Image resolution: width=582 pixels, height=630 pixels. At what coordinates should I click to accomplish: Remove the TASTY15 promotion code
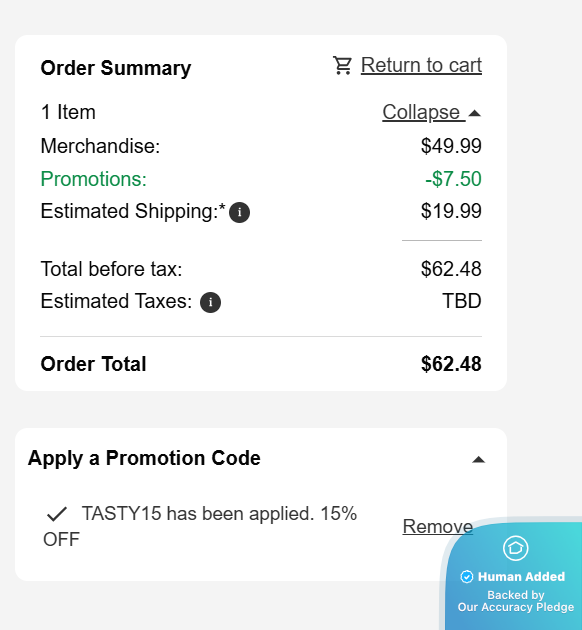pyautogui.click(x=438, y=526)
